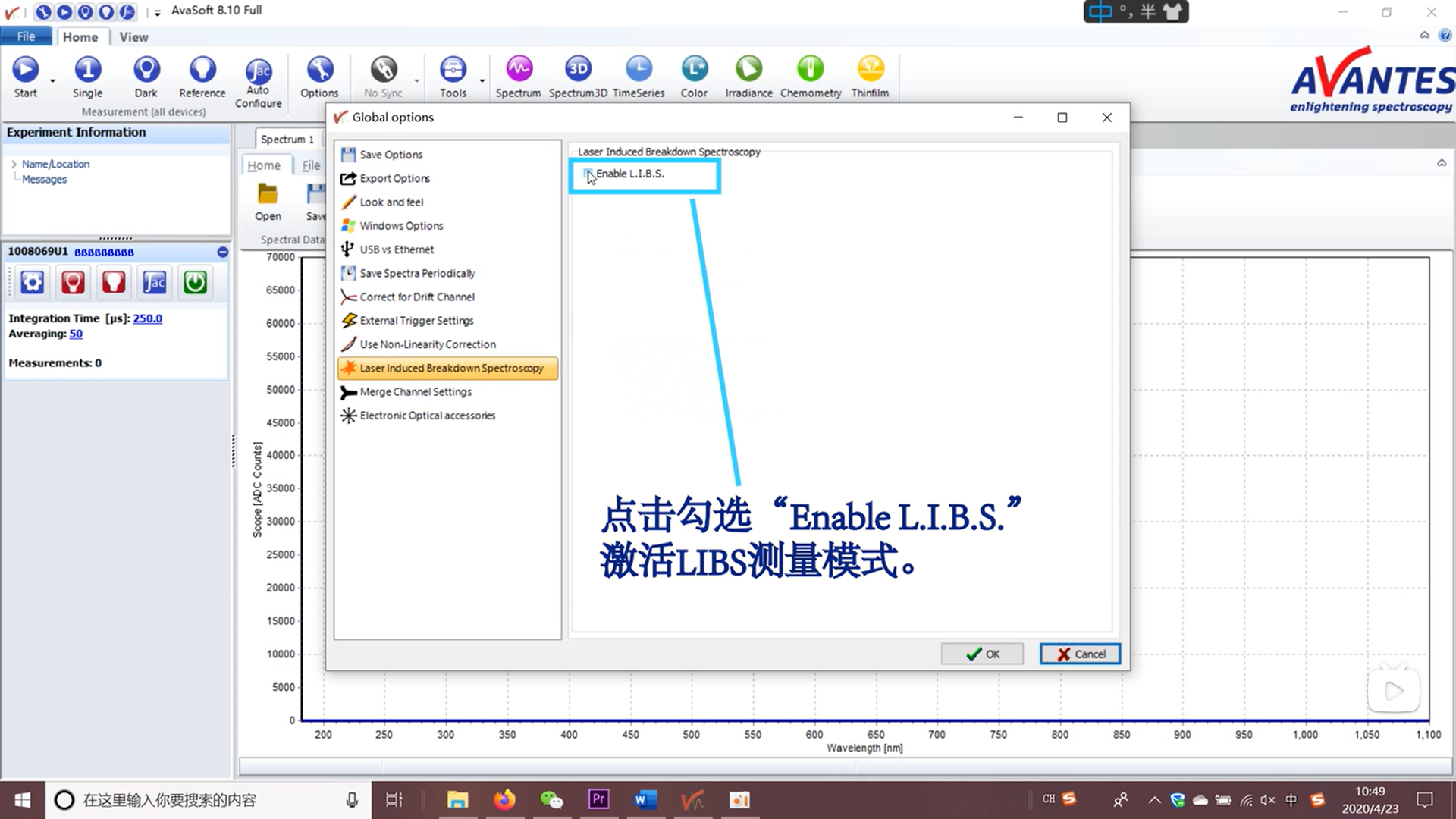Click OK to confirm settings
1456x819 pixels.
pyautogui.click(x=983, y=654)
